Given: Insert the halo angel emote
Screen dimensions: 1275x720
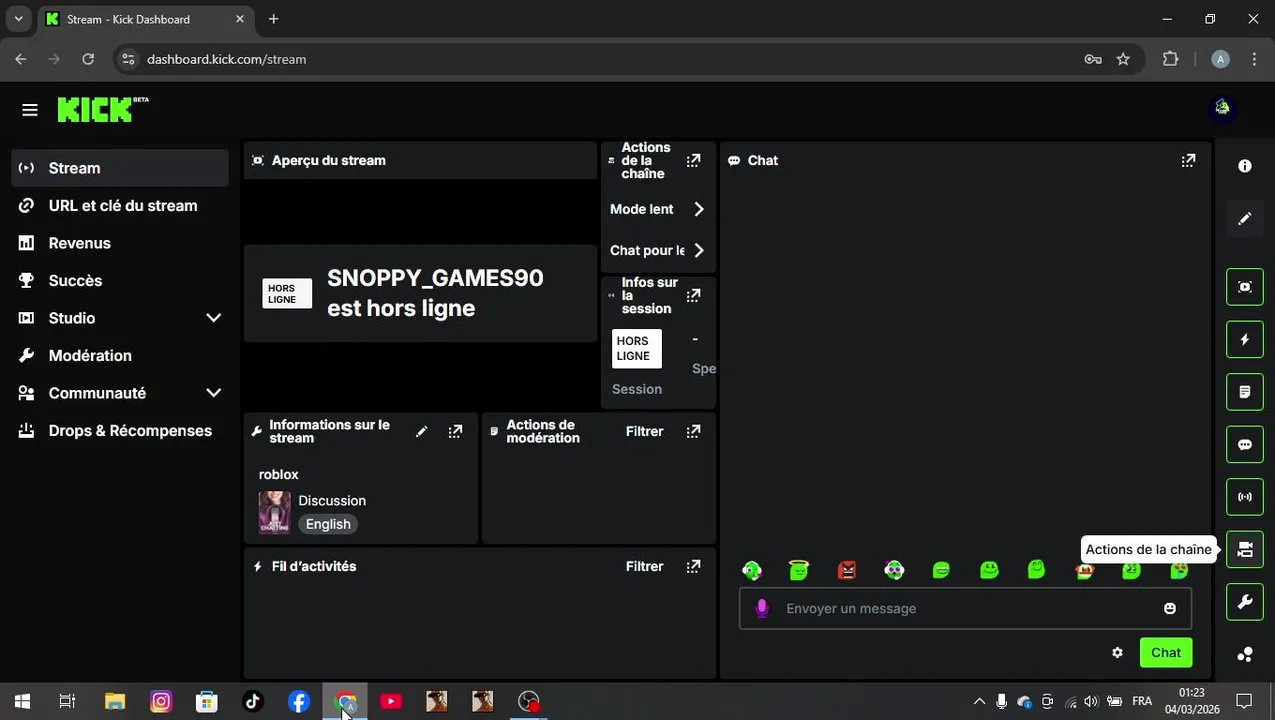Looking at the screenshot, I should pos(798,570).
